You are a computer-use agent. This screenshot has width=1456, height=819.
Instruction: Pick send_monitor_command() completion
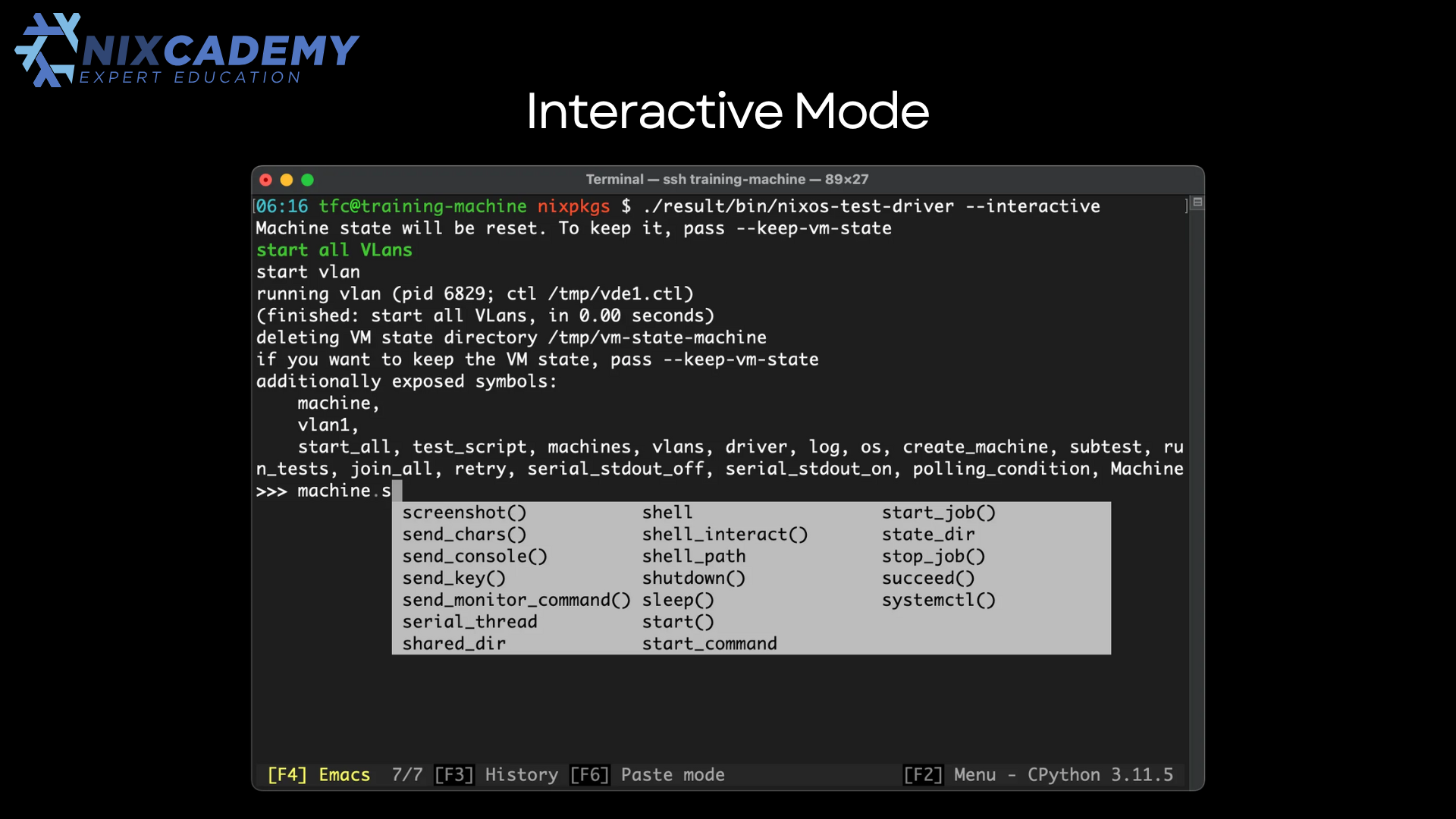point(516,600)
